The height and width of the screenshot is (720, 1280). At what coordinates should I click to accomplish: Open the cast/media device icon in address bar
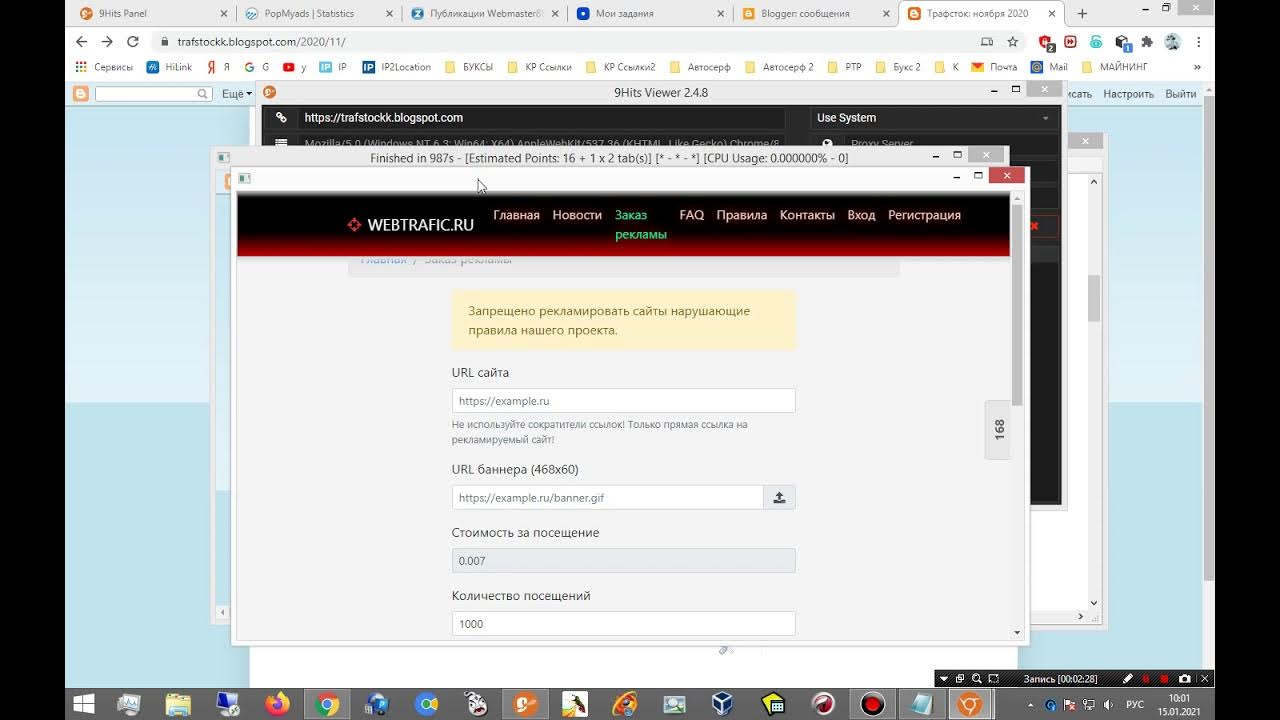pyautogui.click(x=987, y=42)
